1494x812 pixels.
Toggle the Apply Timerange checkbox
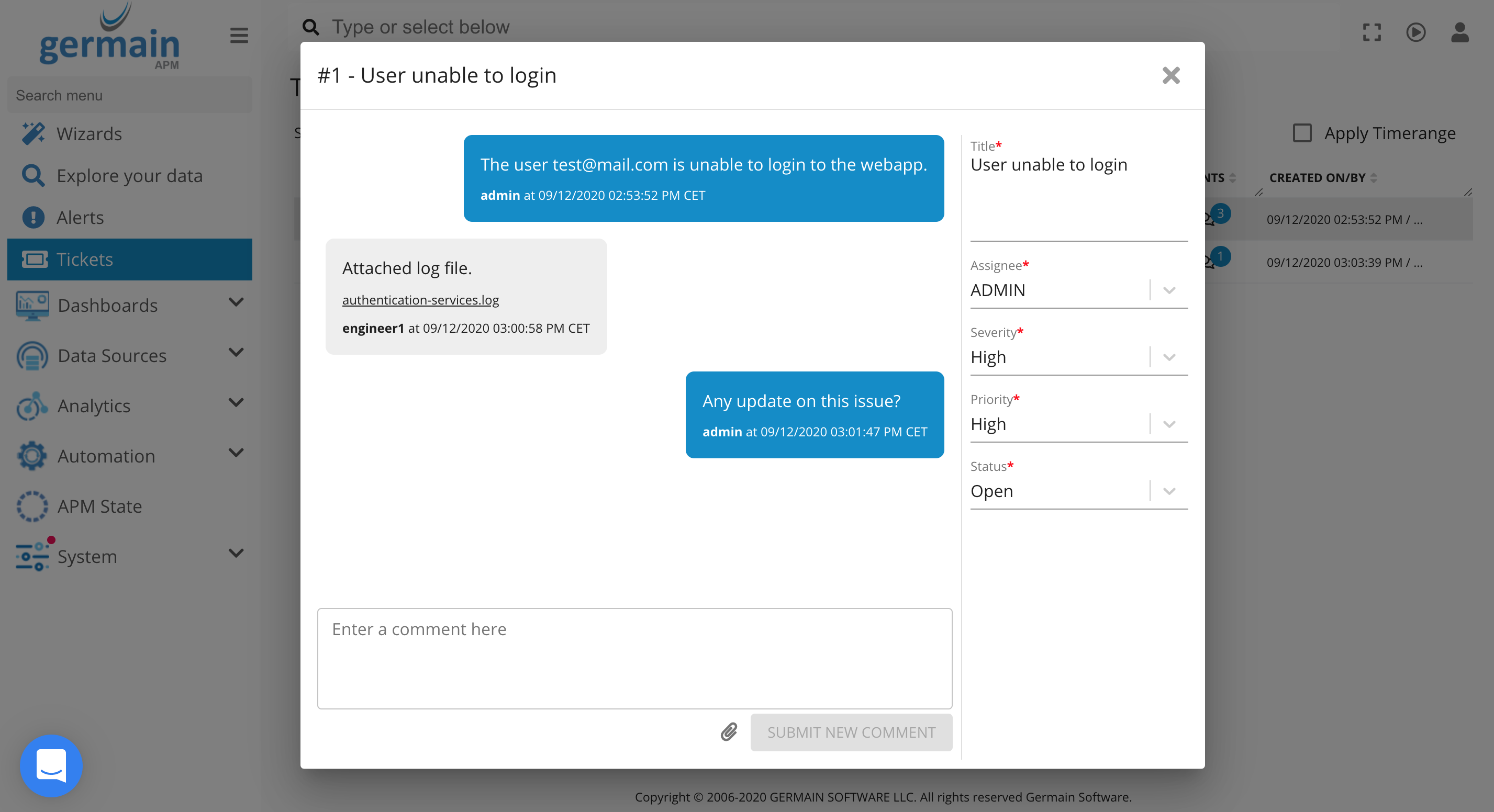(1302, 133)
